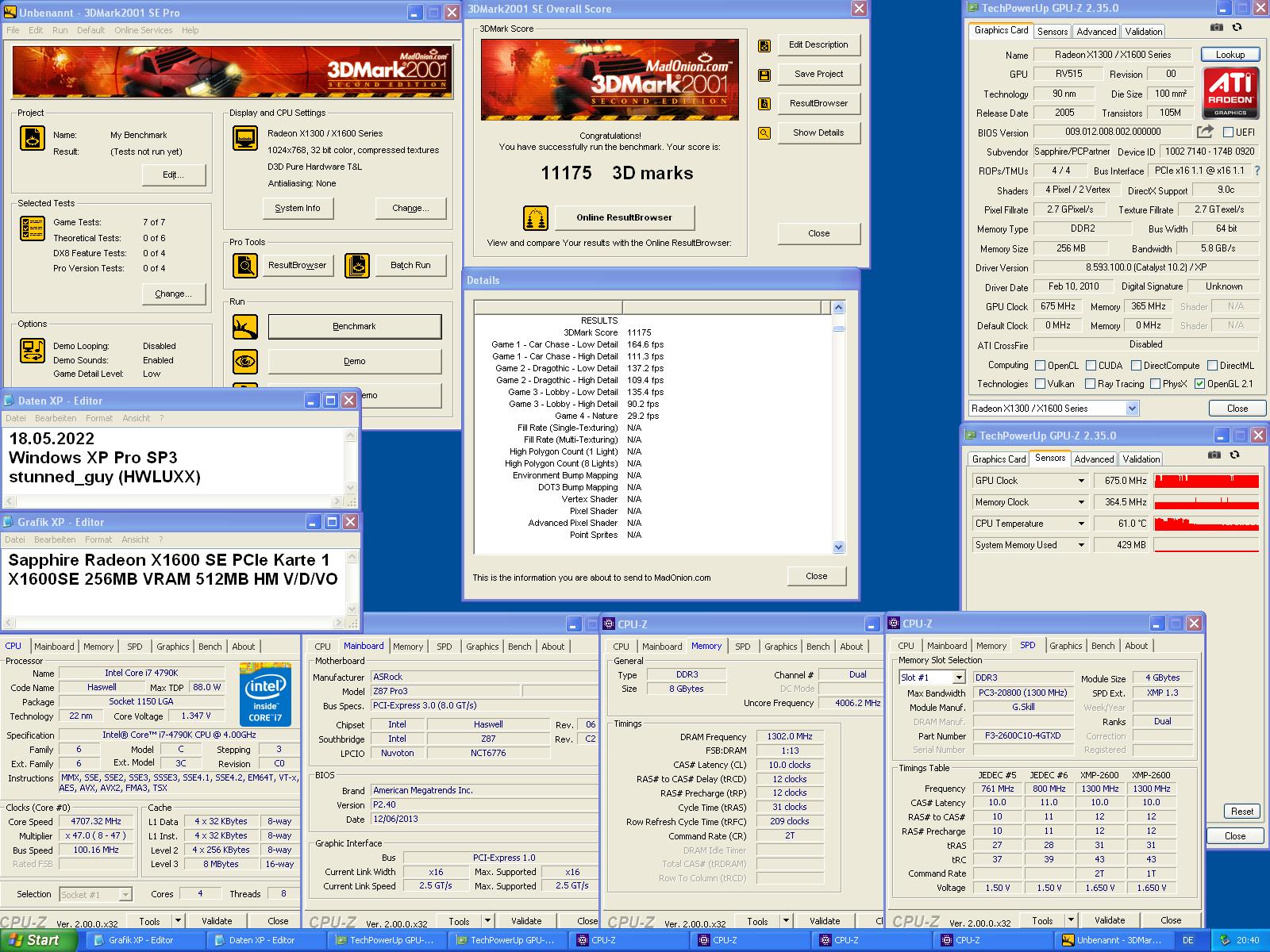Click the display monitor icon in Display settings
This screenshot has height=952, width=1270.
tap(245, 138)
